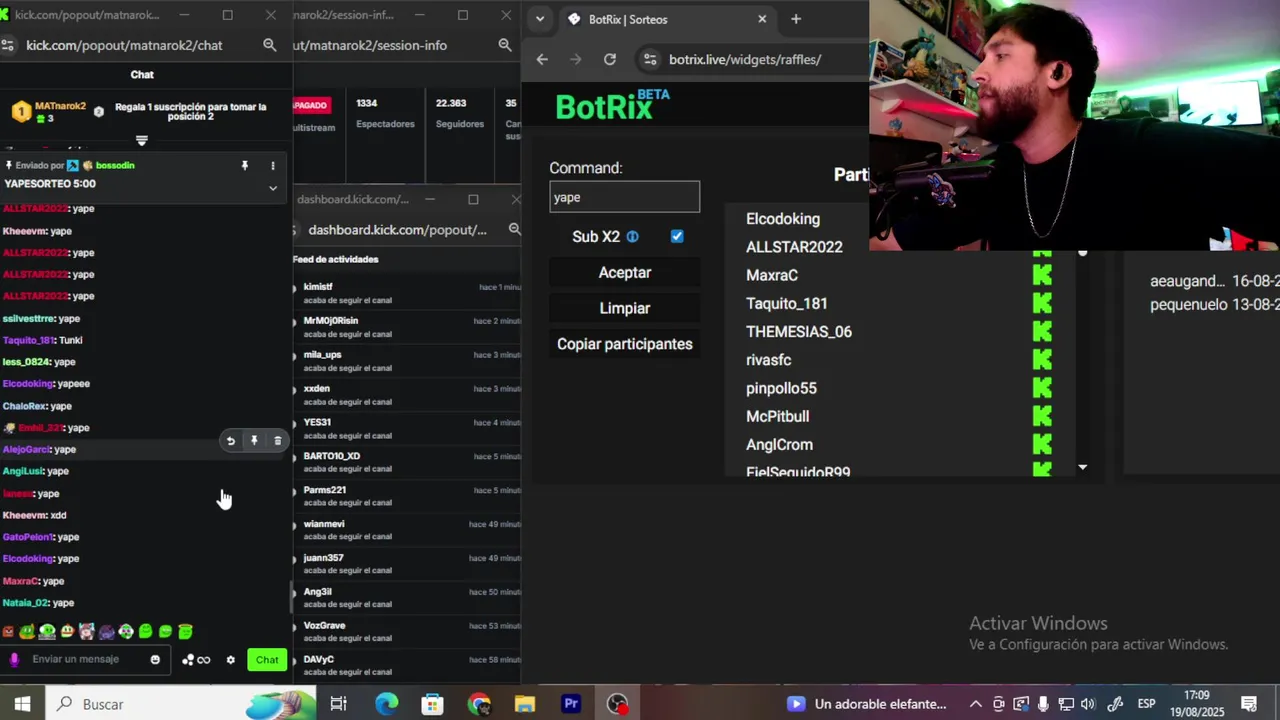Open the three-dot options of the pinned message
Image resolution: width=1280 pixels, height=720 pixels.
(273, 165)
